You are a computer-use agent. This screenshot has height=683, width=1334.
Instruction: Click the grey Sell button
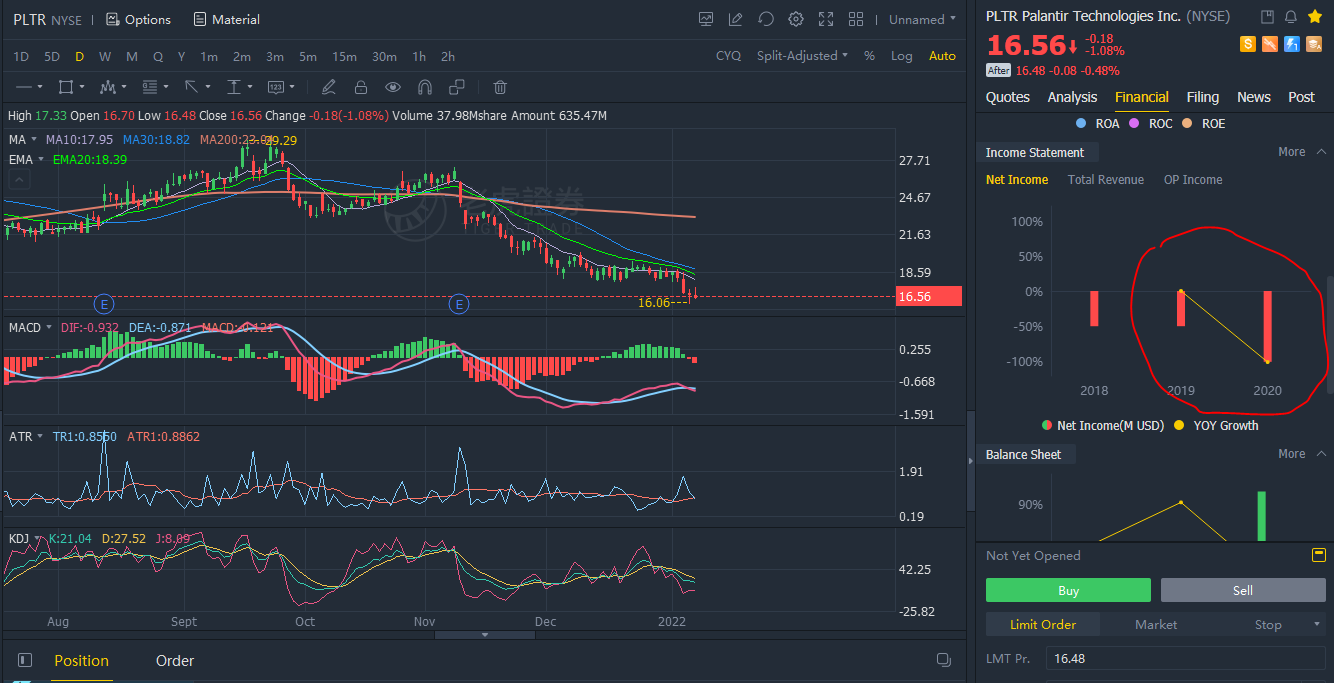tap(1243, 590)
